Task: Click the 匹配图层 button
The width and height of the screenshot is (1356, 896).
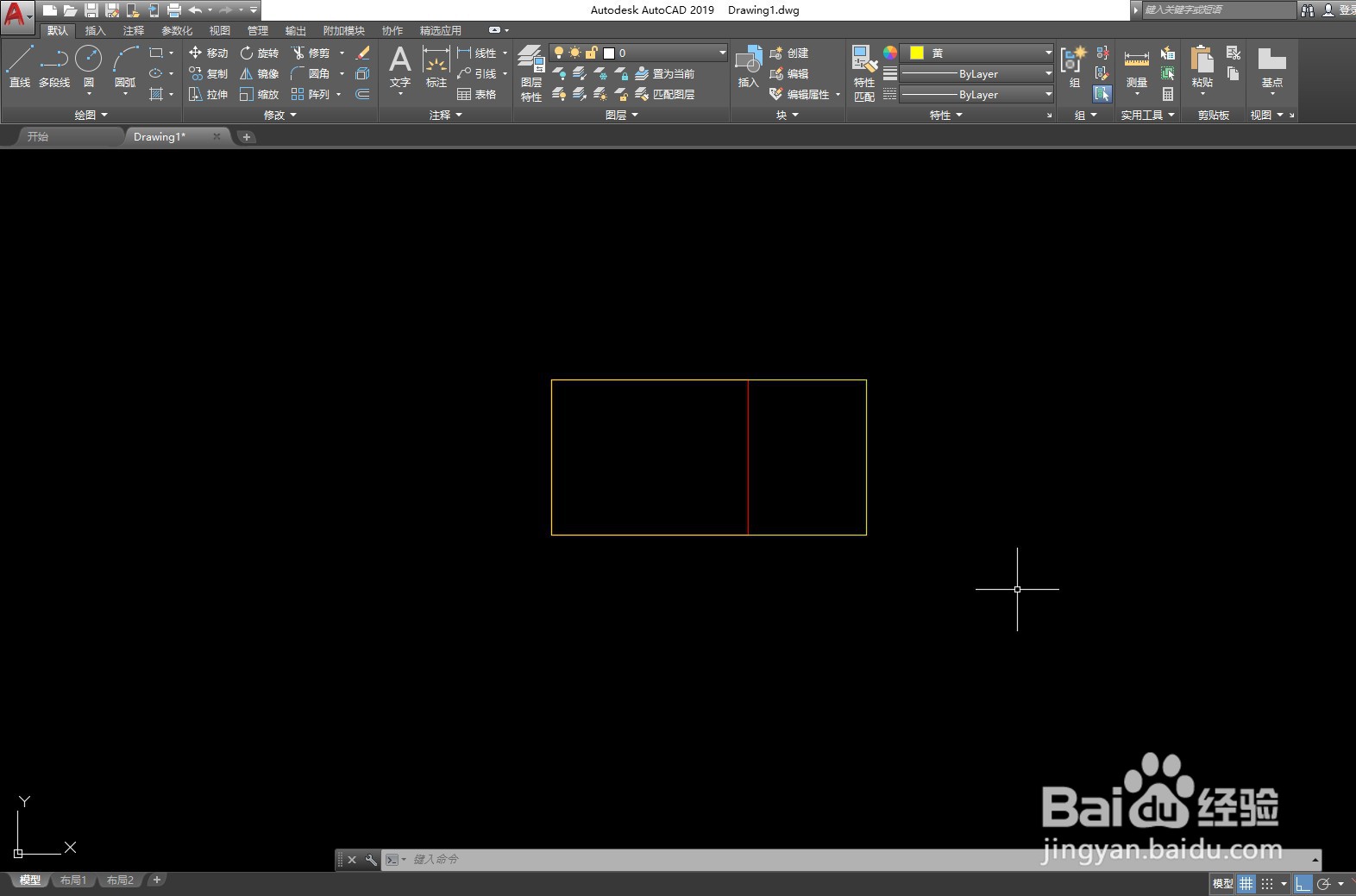Action: (664, 94)
